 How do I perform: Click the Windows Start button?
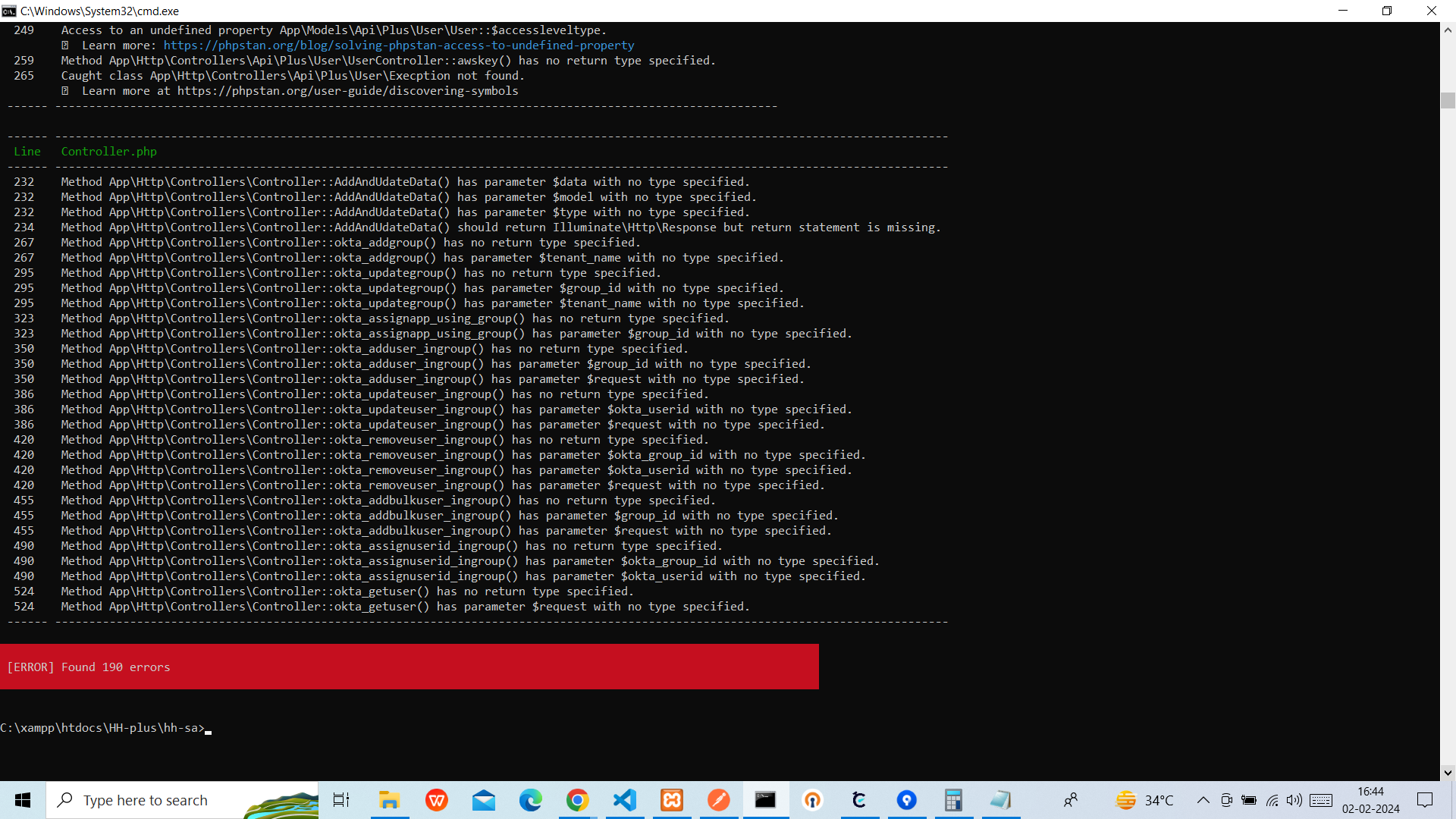23,800
